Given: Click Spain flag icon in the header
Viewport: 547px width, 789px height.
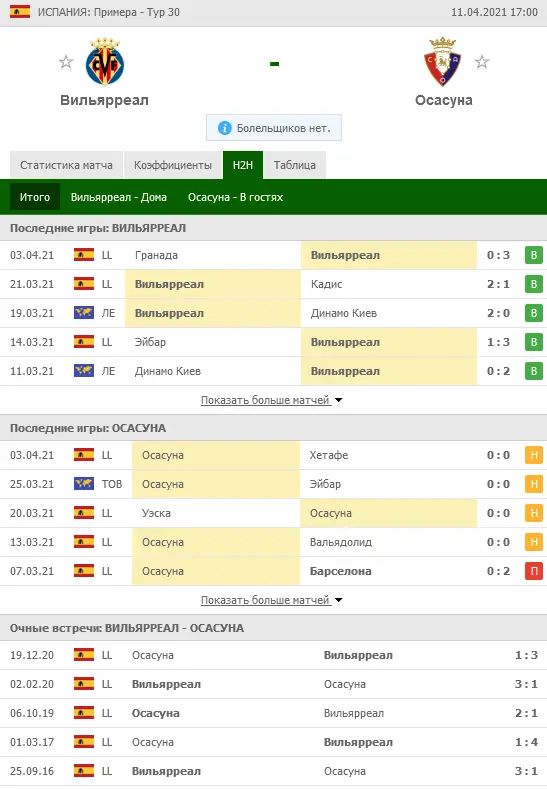Looking at the screenshot, I should click(20, 12).
